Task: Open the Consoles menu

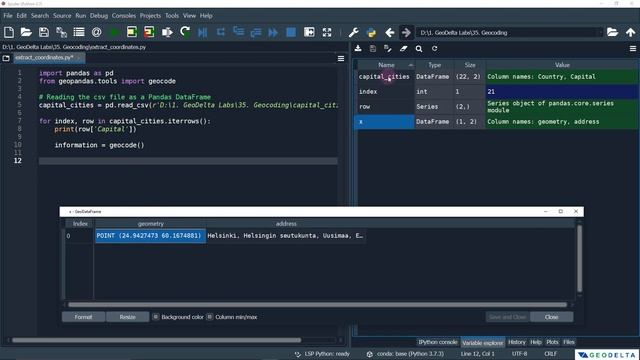Action: [x=124, y=16]
